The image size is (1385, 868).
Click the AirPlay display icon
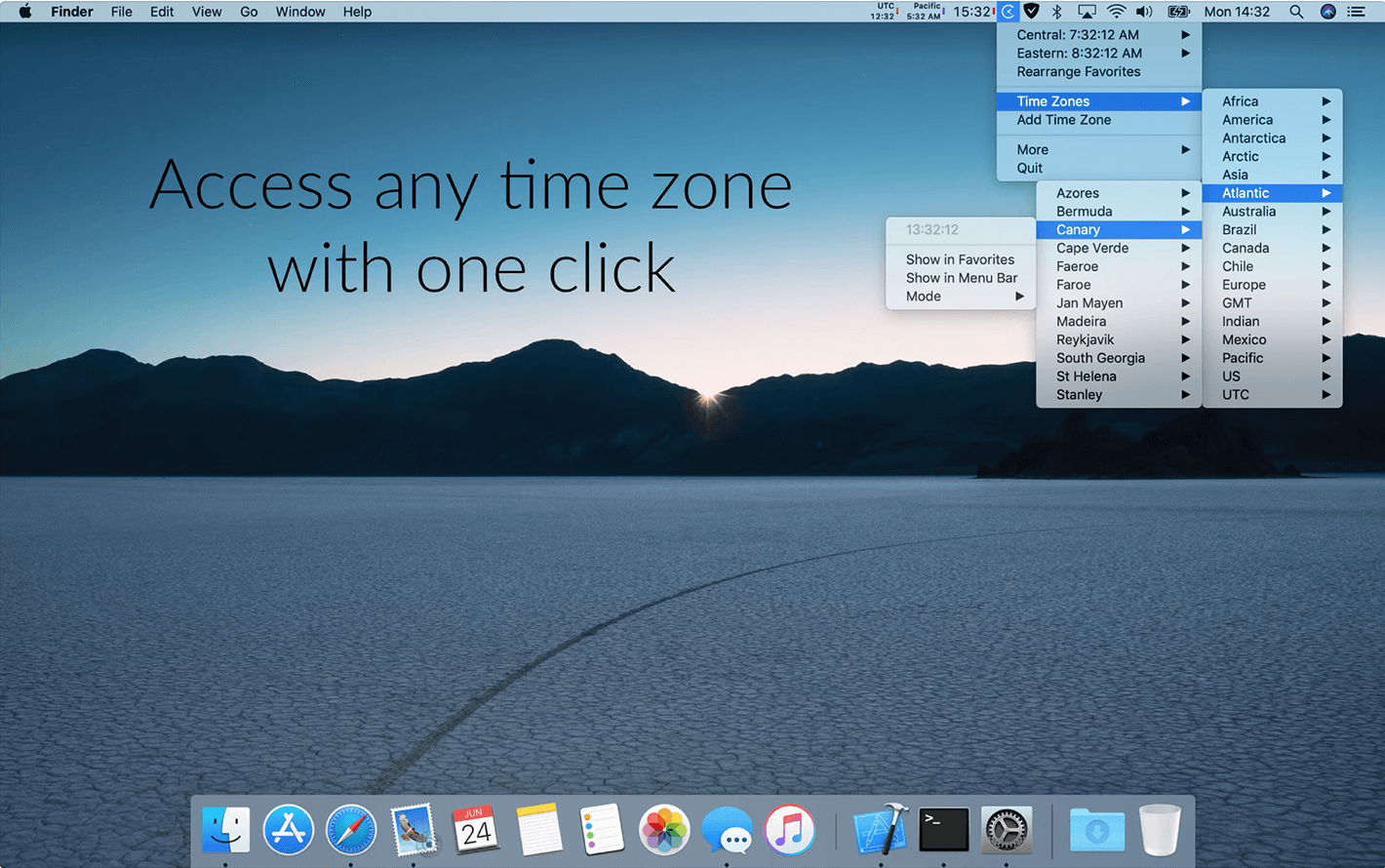tap(1087, 12)
